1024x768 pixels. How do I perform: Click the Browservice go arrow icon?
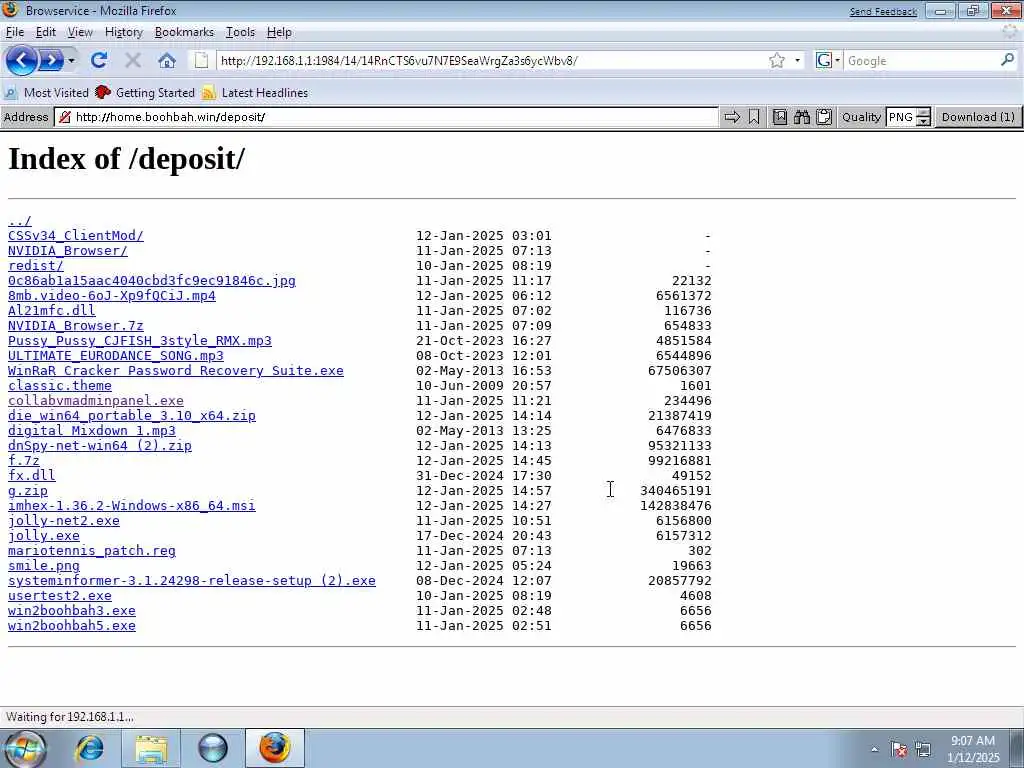pos(732,117)
